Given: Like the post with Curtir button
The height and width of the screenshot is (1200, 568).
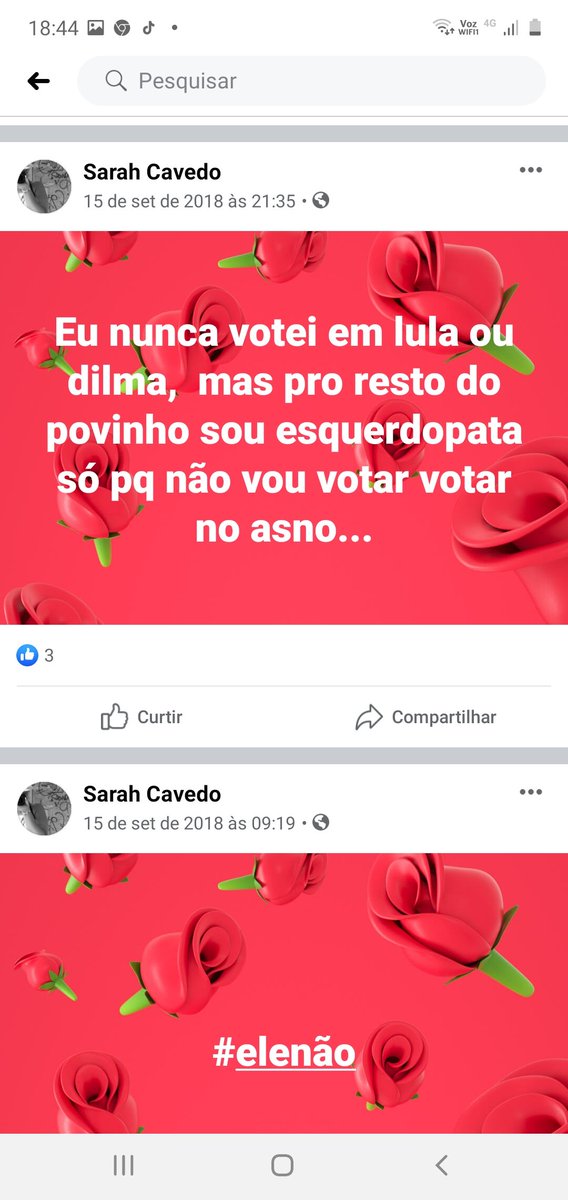Looking at the screenshot, I should 142,717.
